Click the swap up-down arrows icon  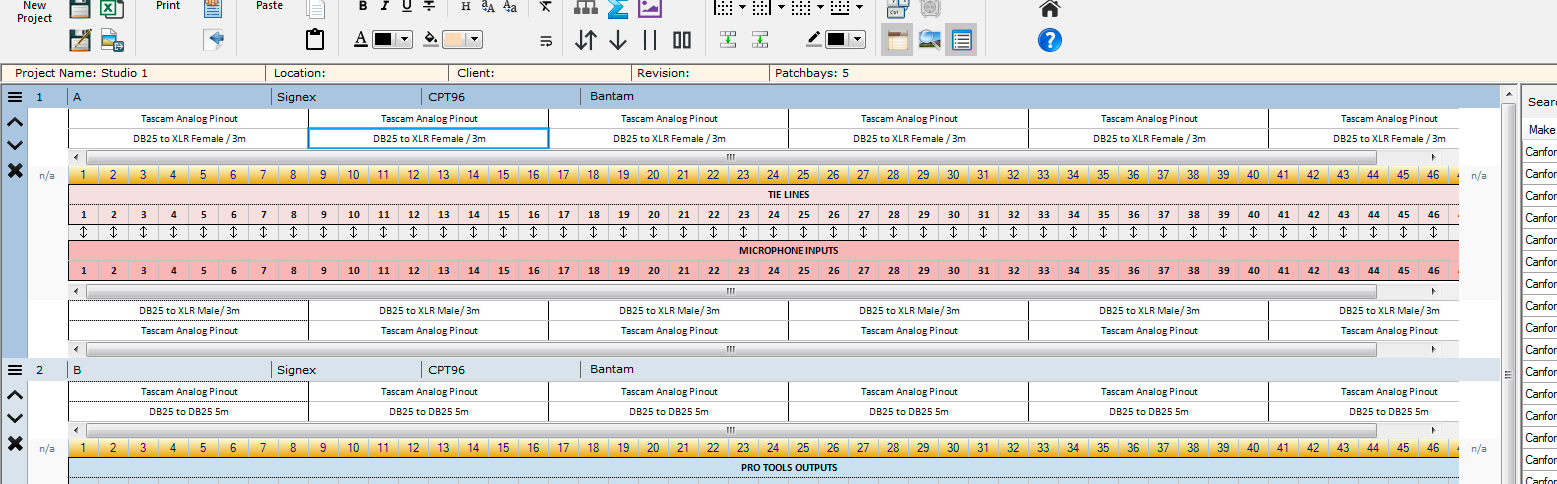click(x=586, y=40)
